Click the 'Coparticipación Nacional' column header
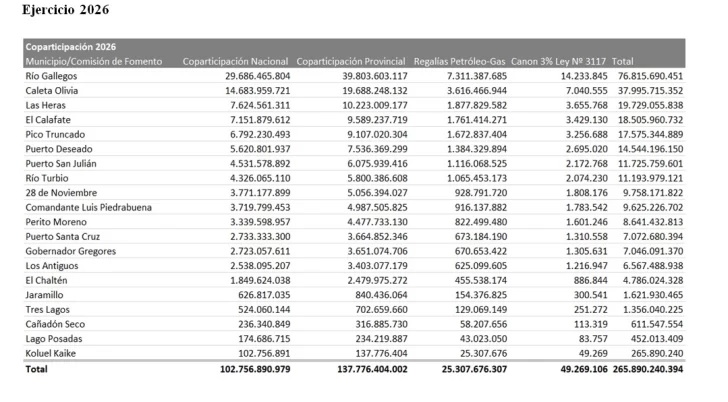The image size is (728, 402). (x=236, y=61)
